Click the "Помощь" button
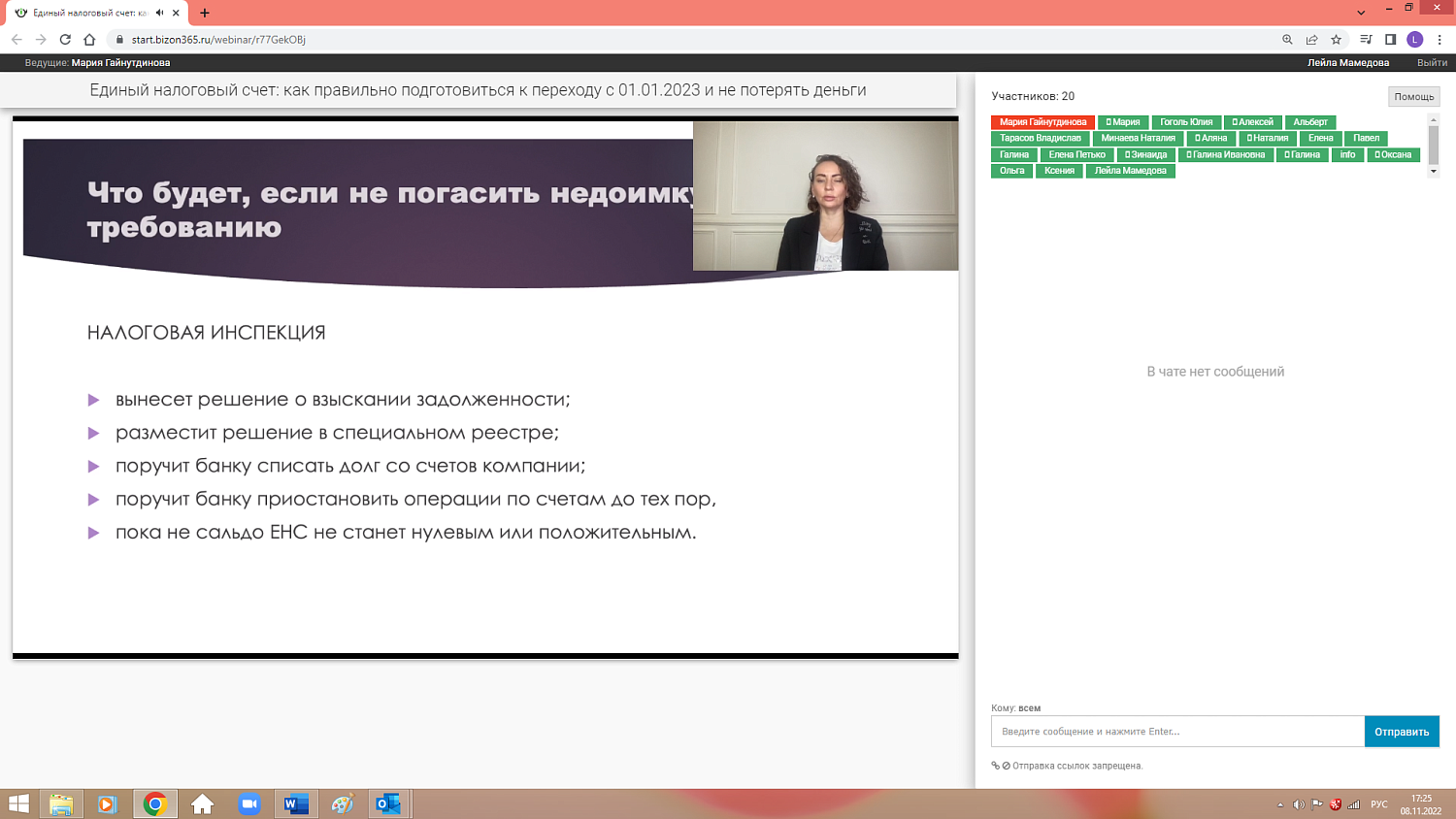Image resolution: width=1456 pixels, height=819 pixels. (1412, 96)
